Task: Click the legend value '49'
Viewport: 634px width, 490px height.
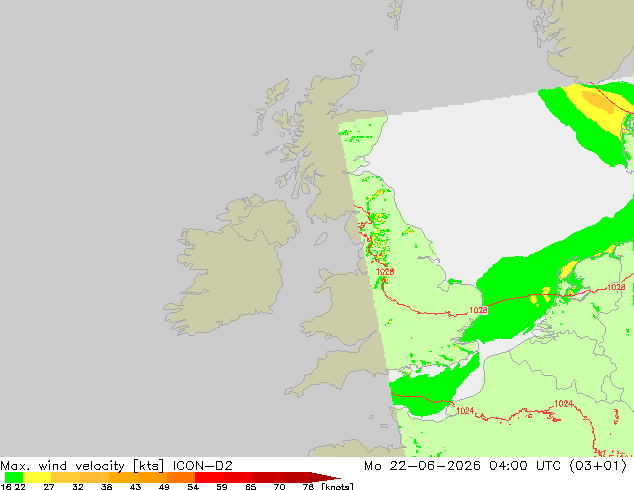Action: tap(164, 486)
